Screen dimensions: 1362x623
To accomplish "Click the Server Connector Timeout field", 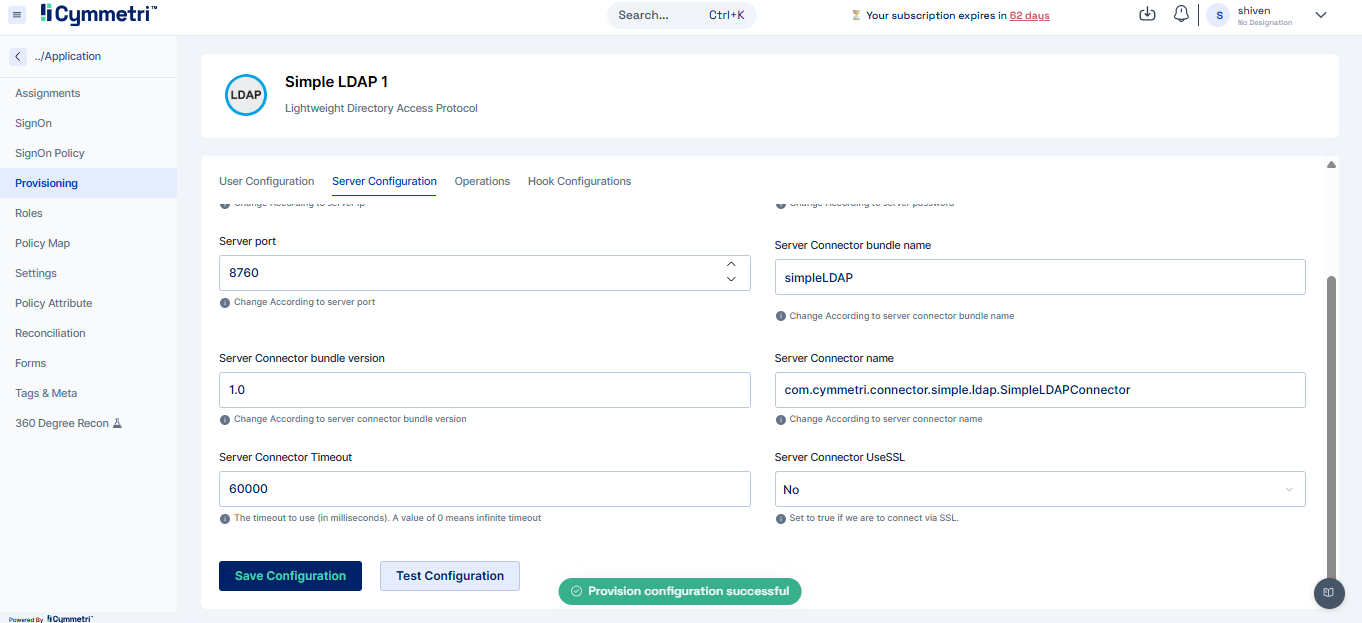I will (x=484, y=489).
